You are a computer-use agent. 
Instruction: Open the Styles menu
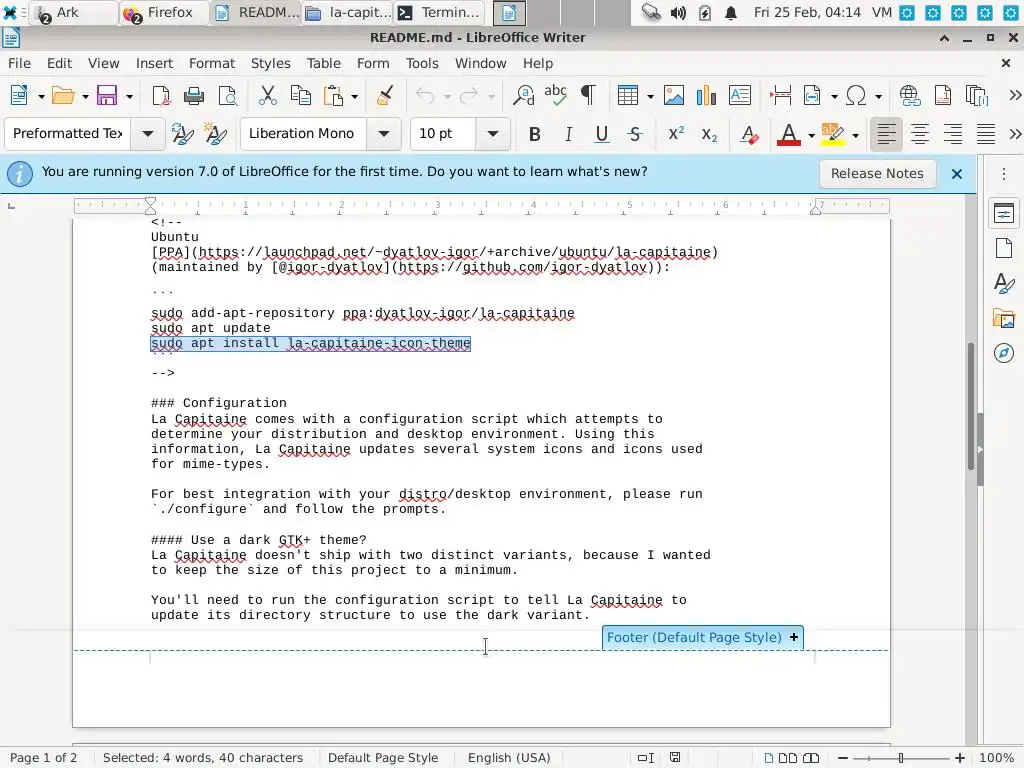coord(270,63)
